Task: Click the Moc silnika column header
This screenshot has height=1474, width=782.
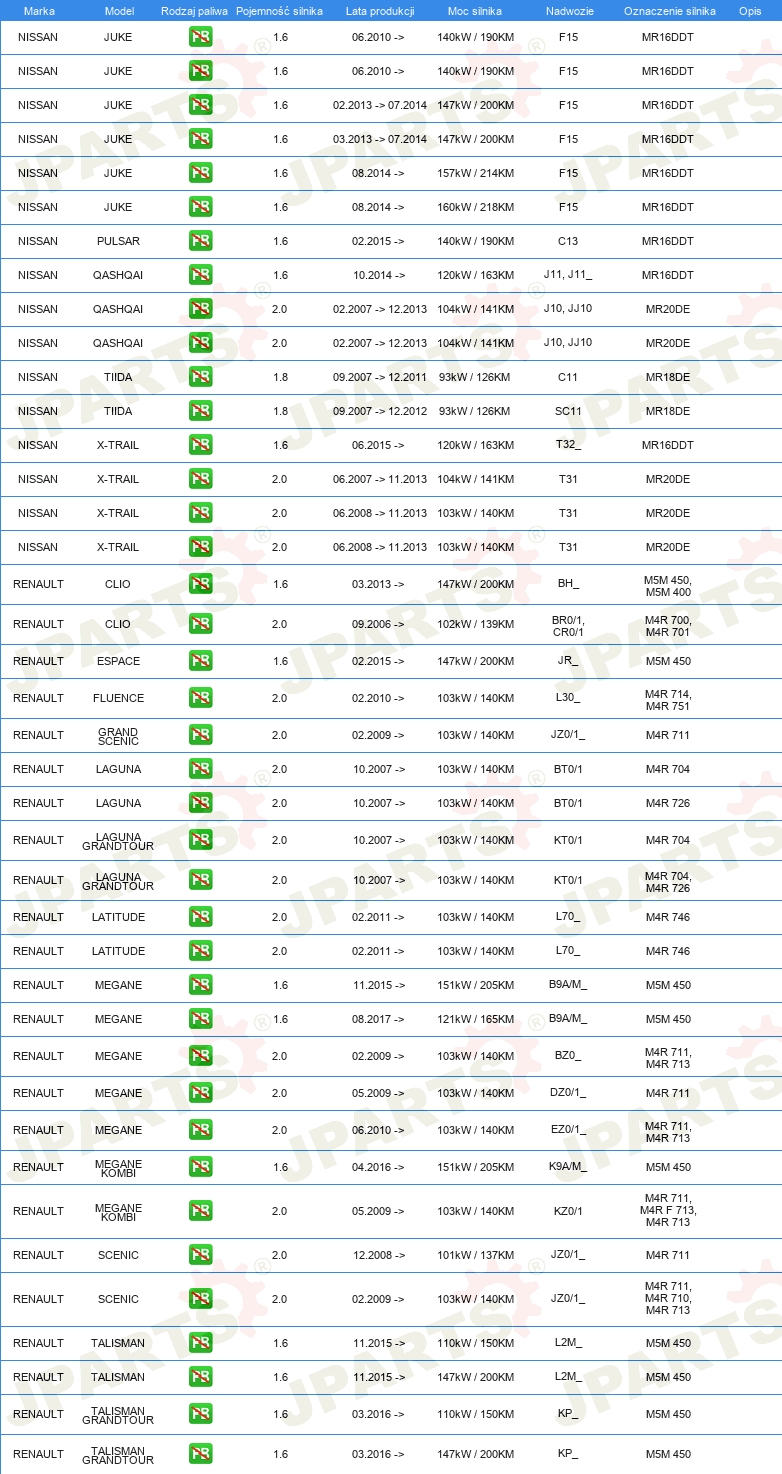Action: coord(475,11)
